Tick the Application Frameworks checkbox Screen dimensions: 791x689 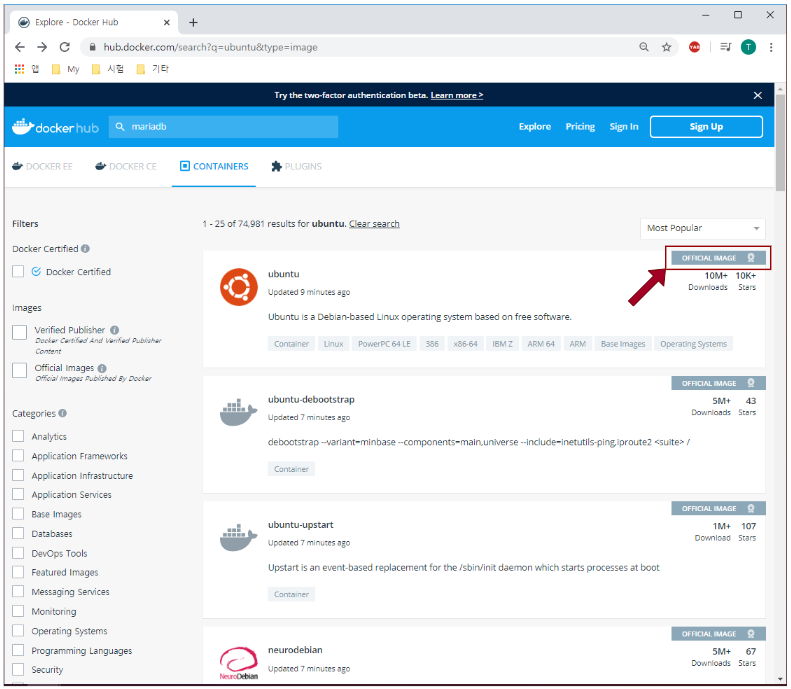click(x=18, y=455)
